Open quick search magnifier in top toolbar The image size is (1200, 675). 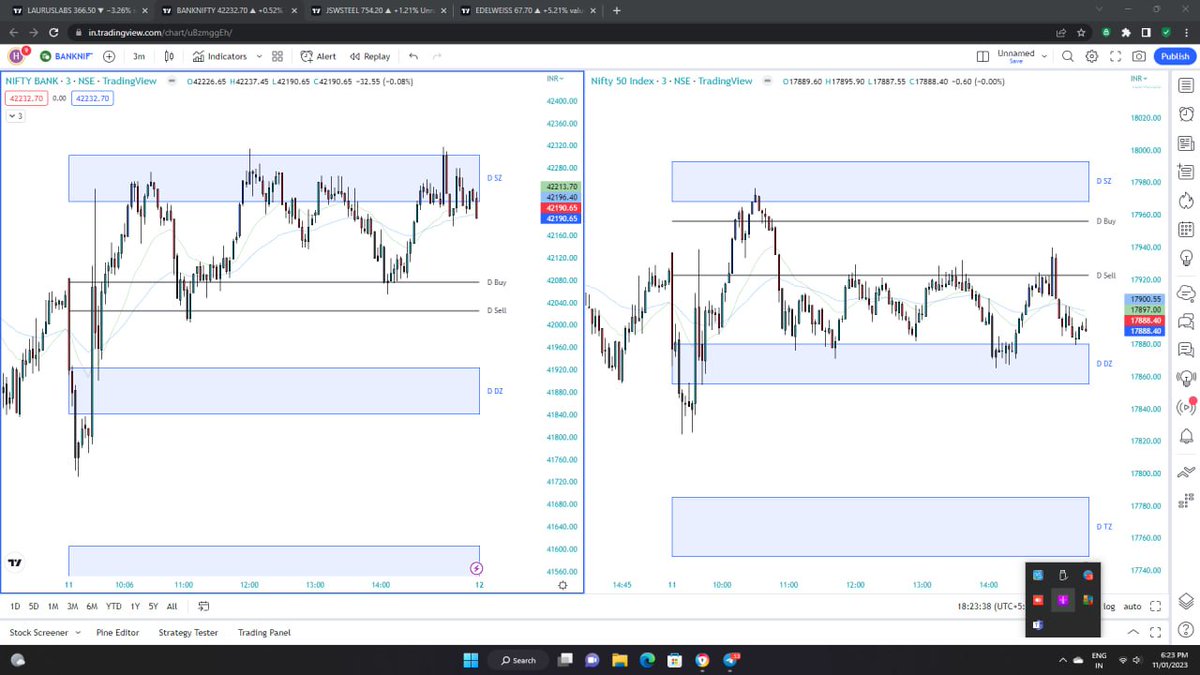point(1067,57)
